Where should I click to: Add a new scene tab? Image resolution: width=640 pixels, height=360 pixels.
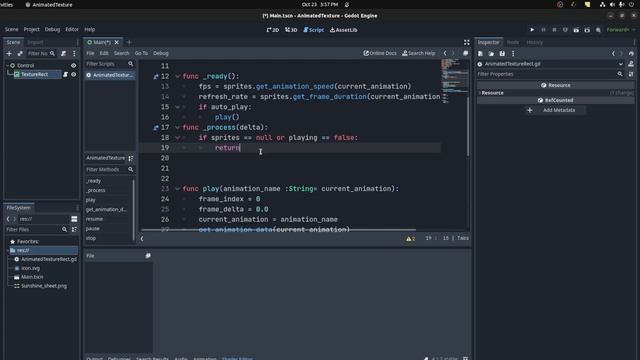[129, 42]
